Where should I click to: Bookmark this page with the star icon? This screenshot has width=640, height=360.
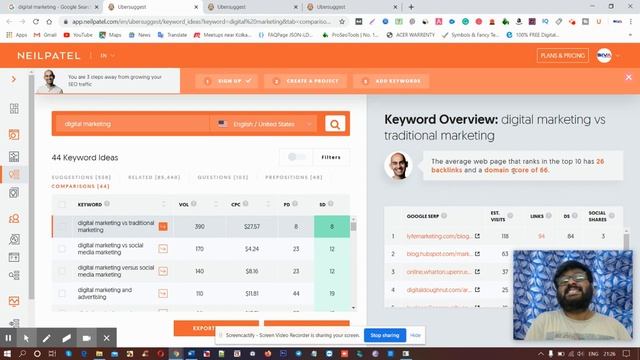tap(342, 22)
